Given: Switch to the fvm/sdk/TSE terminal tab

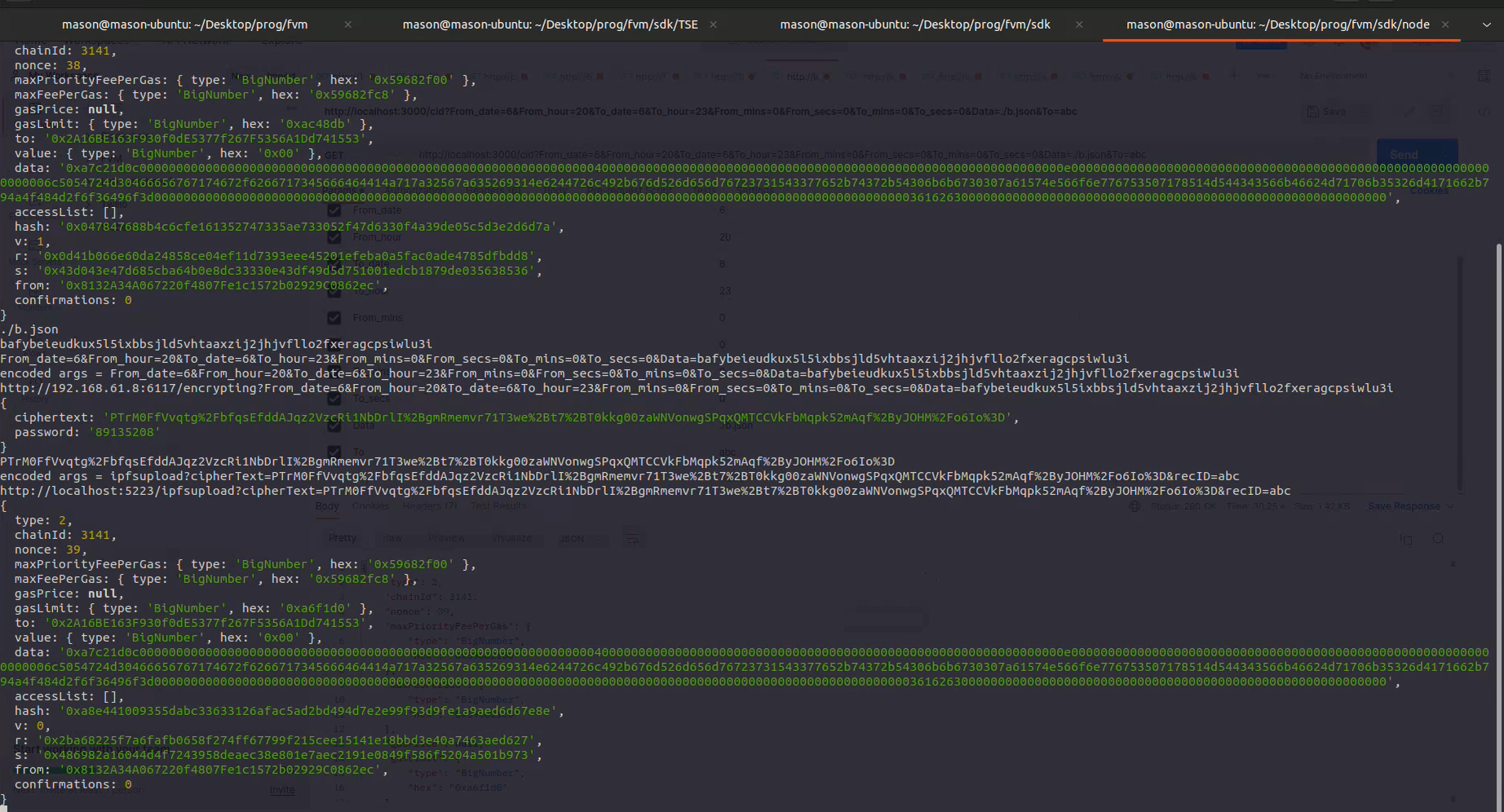Looking at the screenshot, I should (x=551, y=24).
